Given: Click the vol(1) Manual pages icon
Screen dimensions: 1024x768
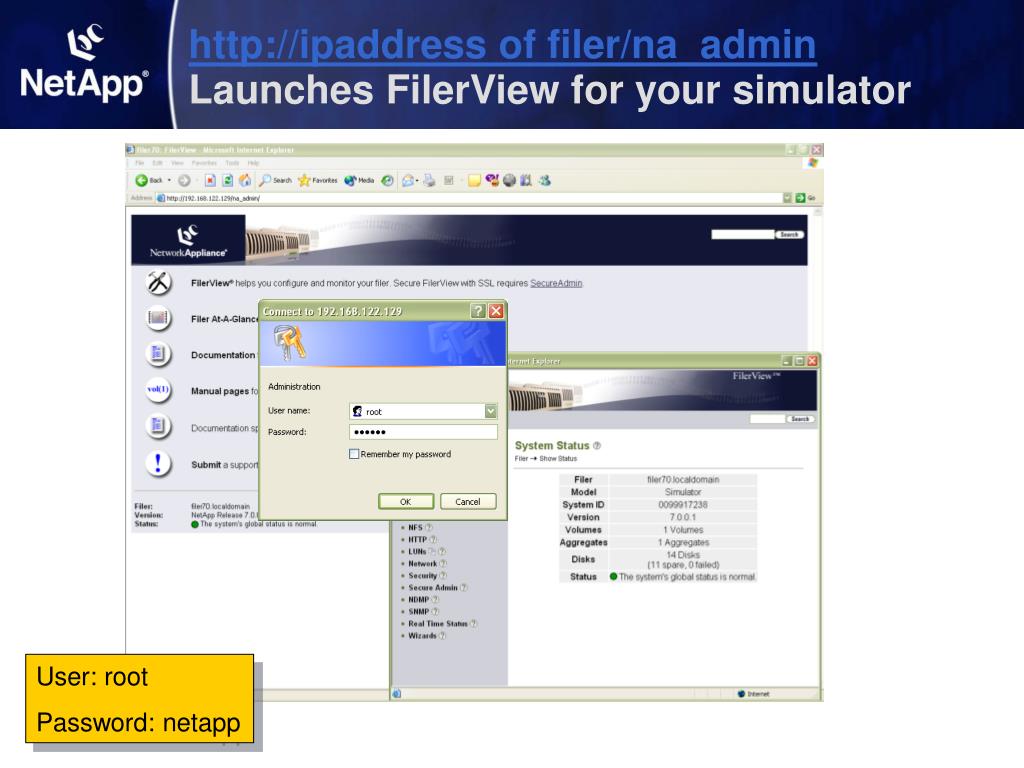Looking at the screenshot, I should coord(158,390).
